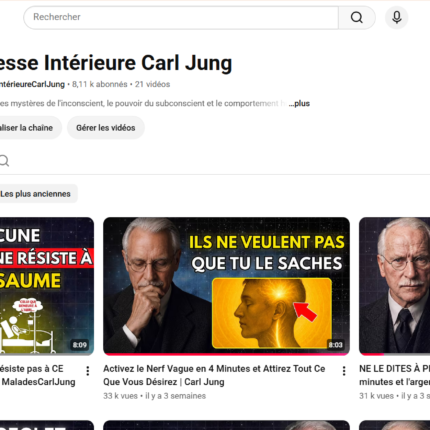This screenshot has height=430, width=430.
Task: Click the 21 vidéos count text
Action: pos(152,84)
